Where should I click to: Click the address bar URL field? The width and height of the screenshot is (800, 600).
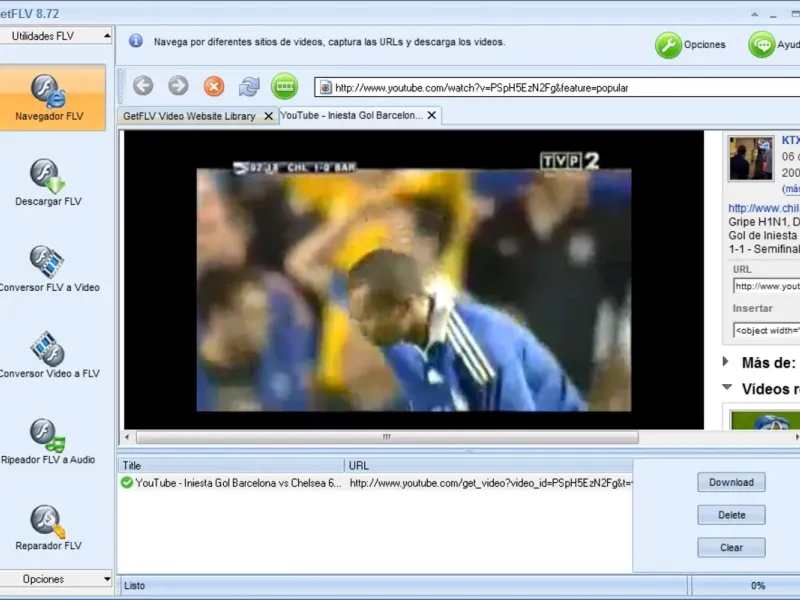pyautogui.click(x=557, y=88)
